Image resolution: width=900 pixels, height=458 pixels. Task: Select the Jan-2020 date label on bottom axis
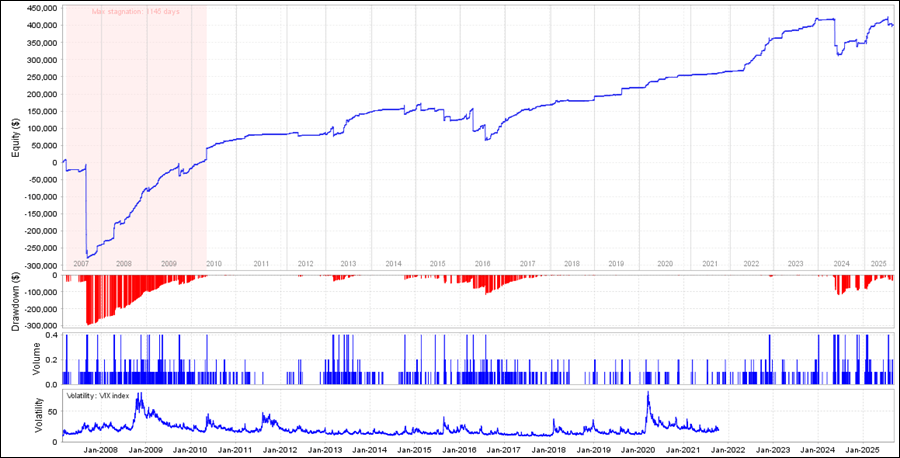click(638, 449)
